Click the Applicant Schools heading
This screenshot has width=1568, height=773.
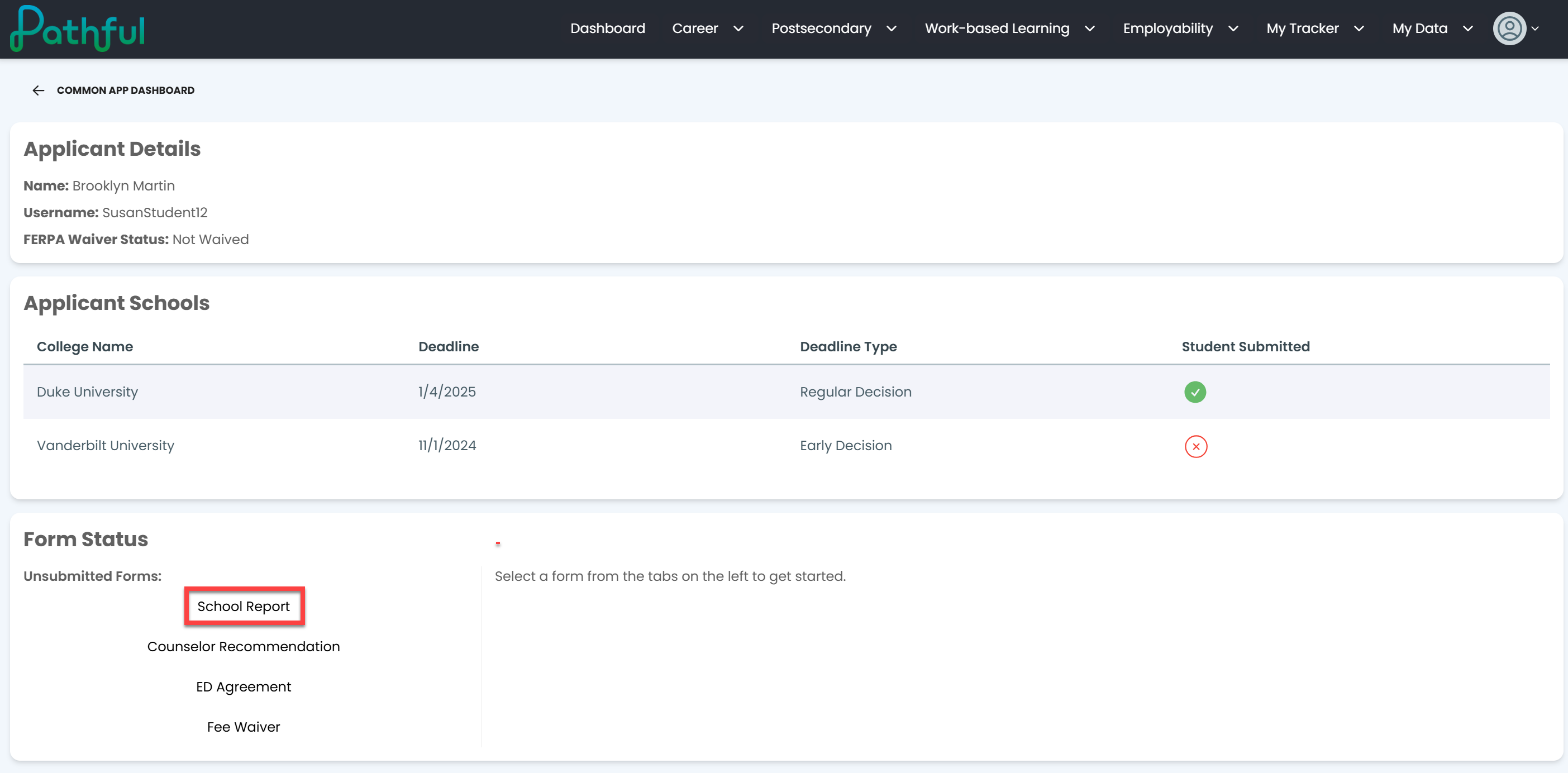(x=116, y=303)
